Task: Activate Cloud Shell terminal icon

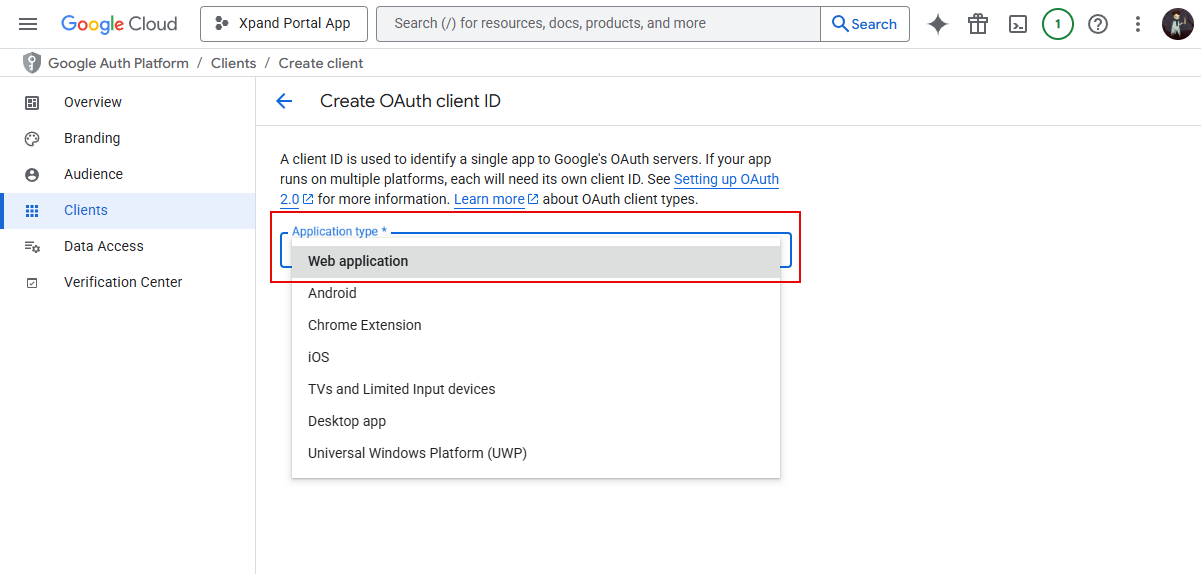Action: click(x=1018, y=24)
